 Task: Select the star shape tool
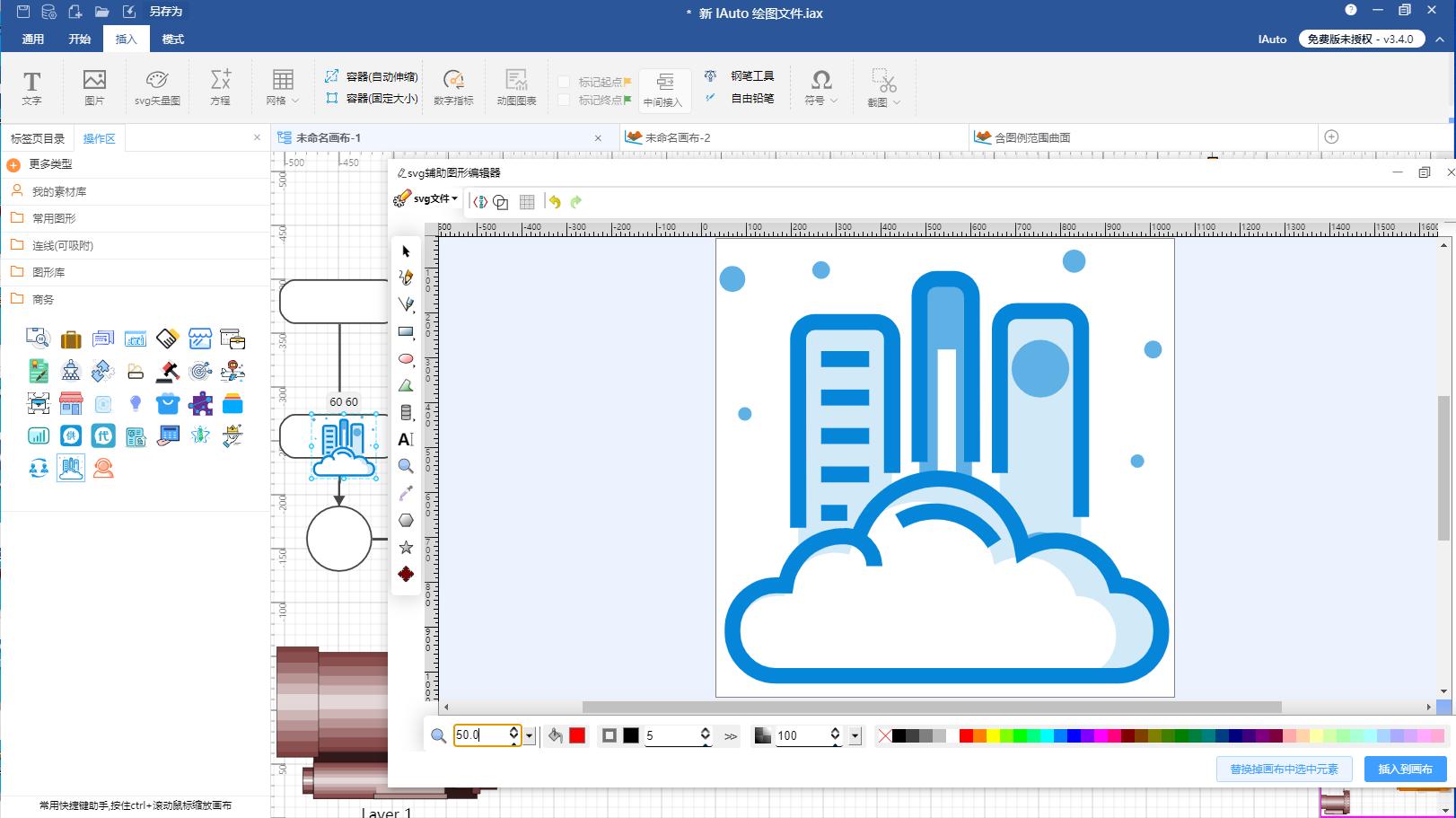(406, 548)
